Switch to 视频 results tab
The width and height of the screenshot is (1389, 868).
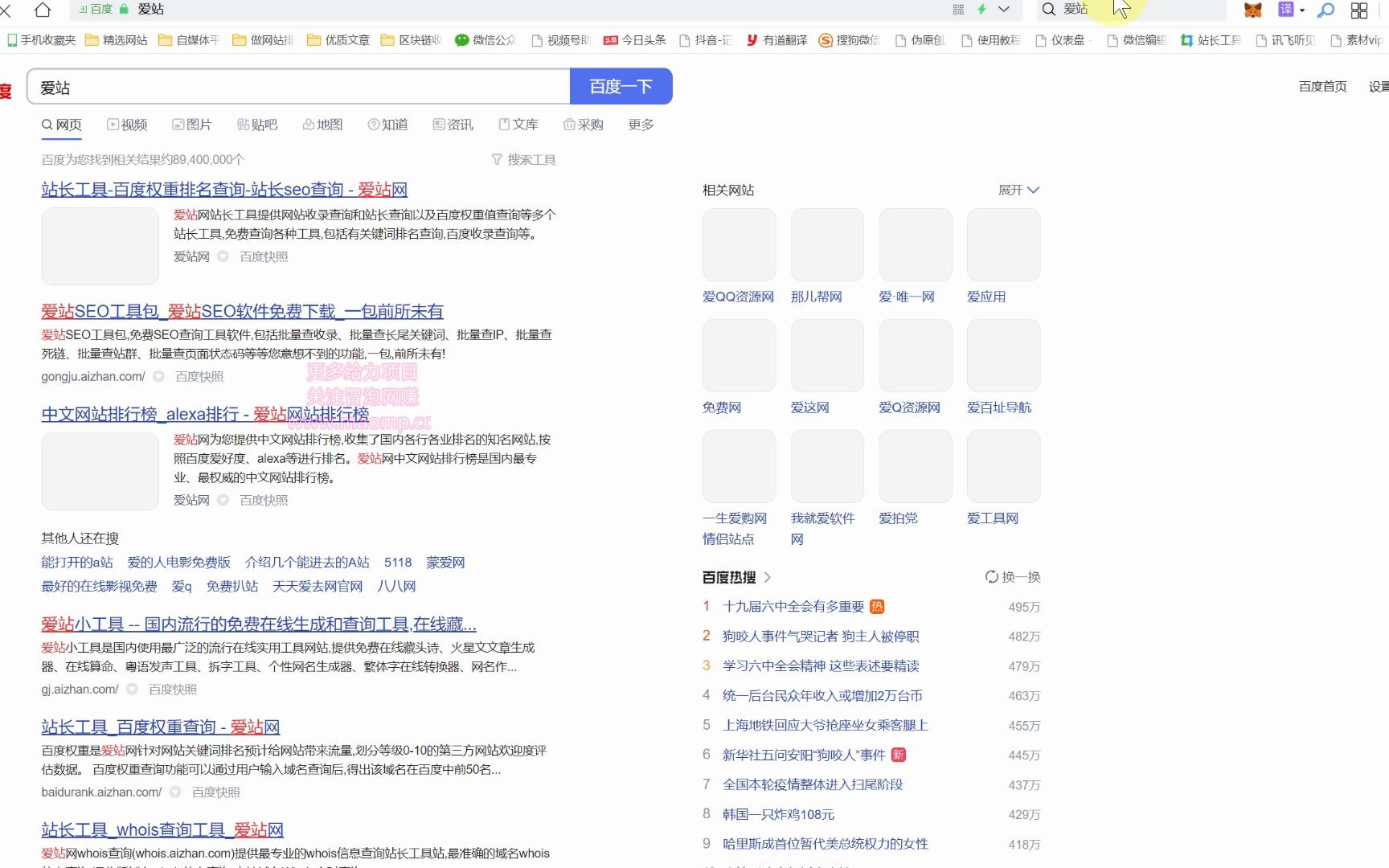127,125
